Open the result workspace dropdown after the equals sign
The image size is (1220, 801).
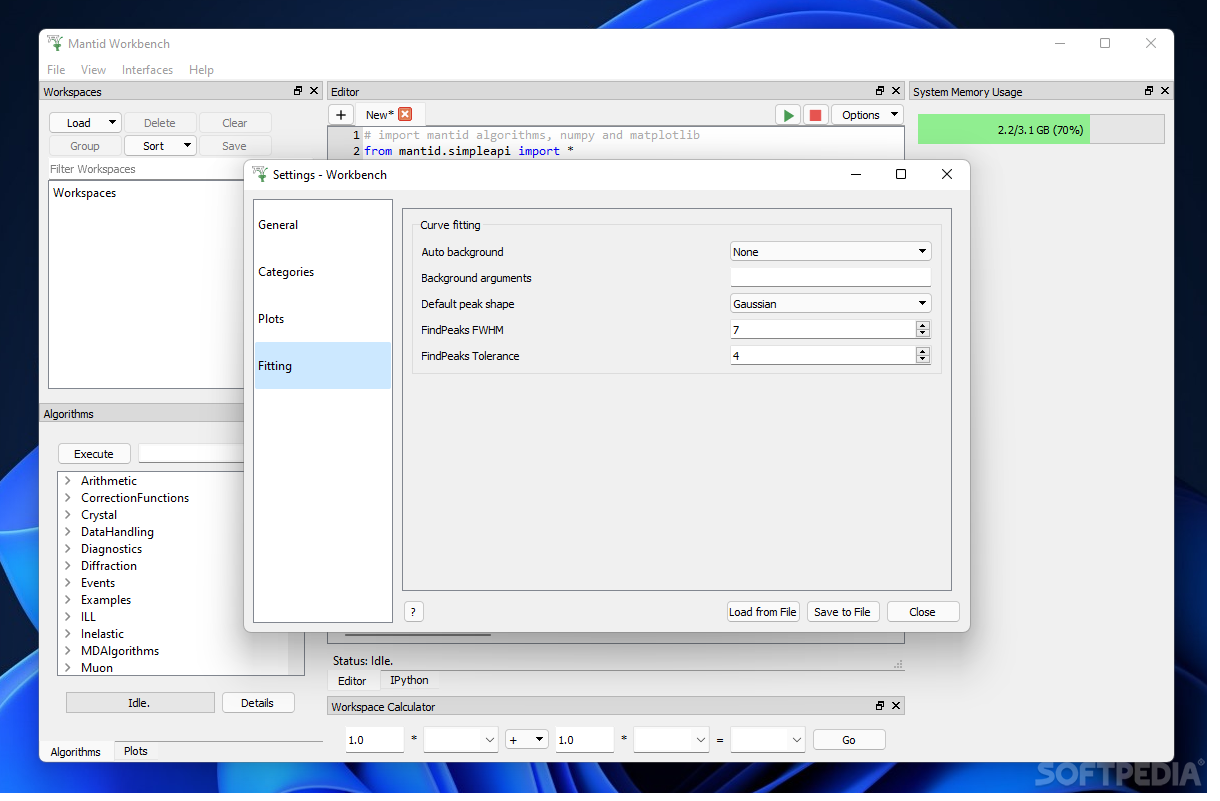768,740
